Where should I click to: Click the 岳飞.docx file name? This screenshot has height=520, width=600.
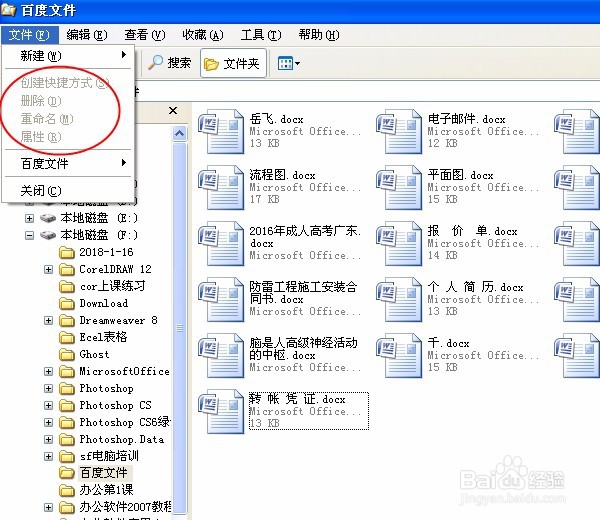(x=276, y=119)
